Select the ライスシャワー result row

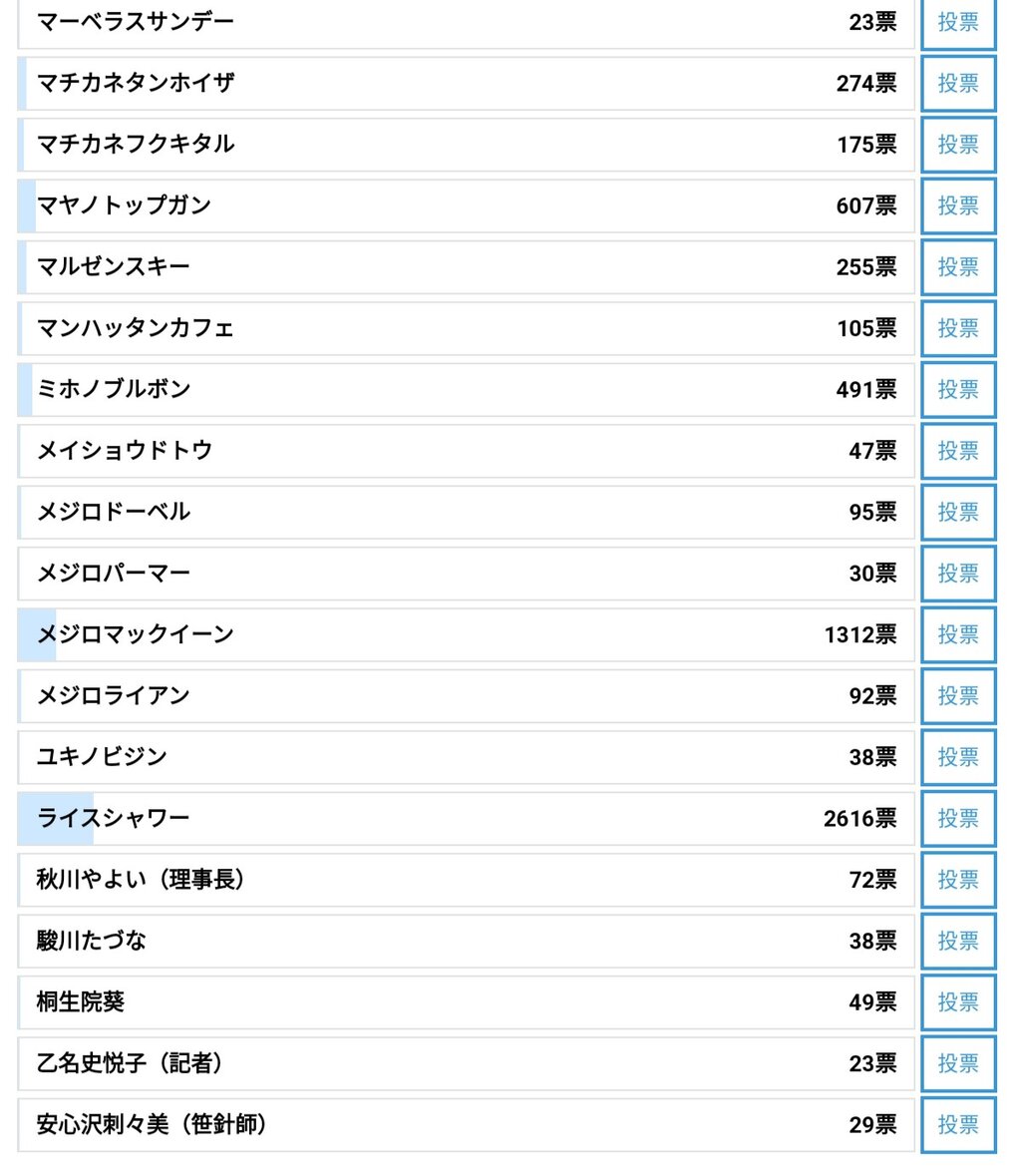(466, 818)
